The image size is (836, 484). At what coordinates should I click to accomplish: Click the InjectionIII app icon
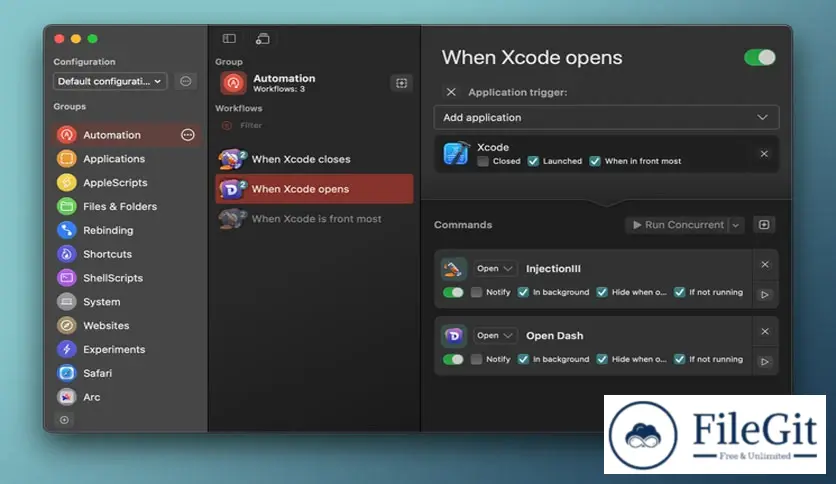pyautogui.click(x=454, y=269)
